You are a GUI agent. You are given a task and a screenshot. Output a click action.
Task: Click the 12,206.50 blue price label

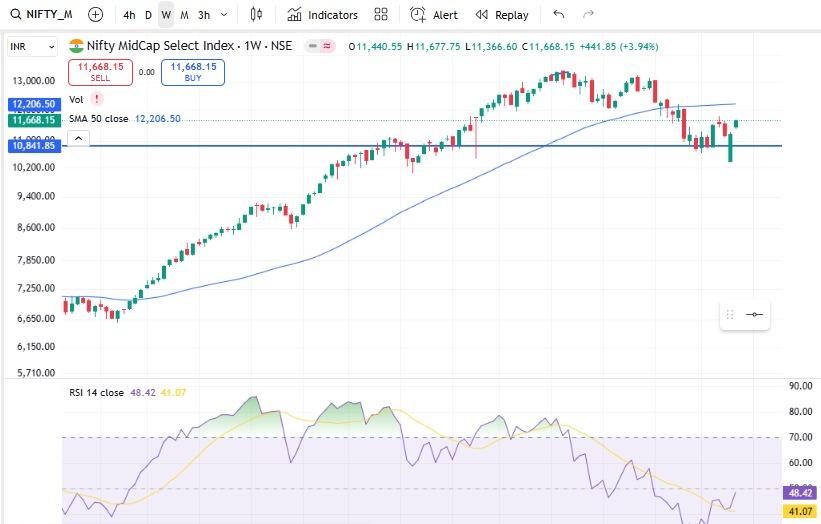click(34, 104)
